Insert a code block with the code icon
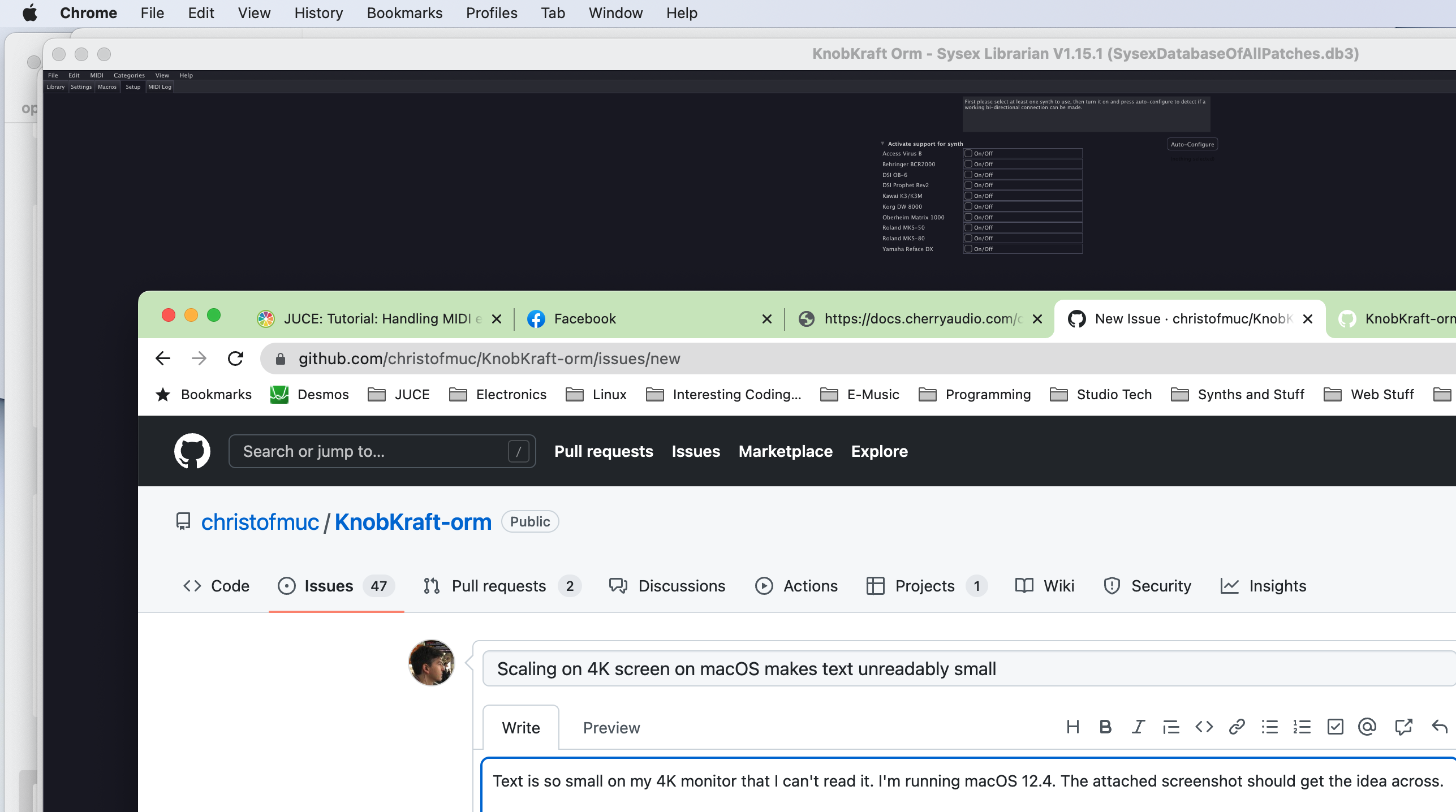This screenshot has height=812, width=1456. (1204, 727)
